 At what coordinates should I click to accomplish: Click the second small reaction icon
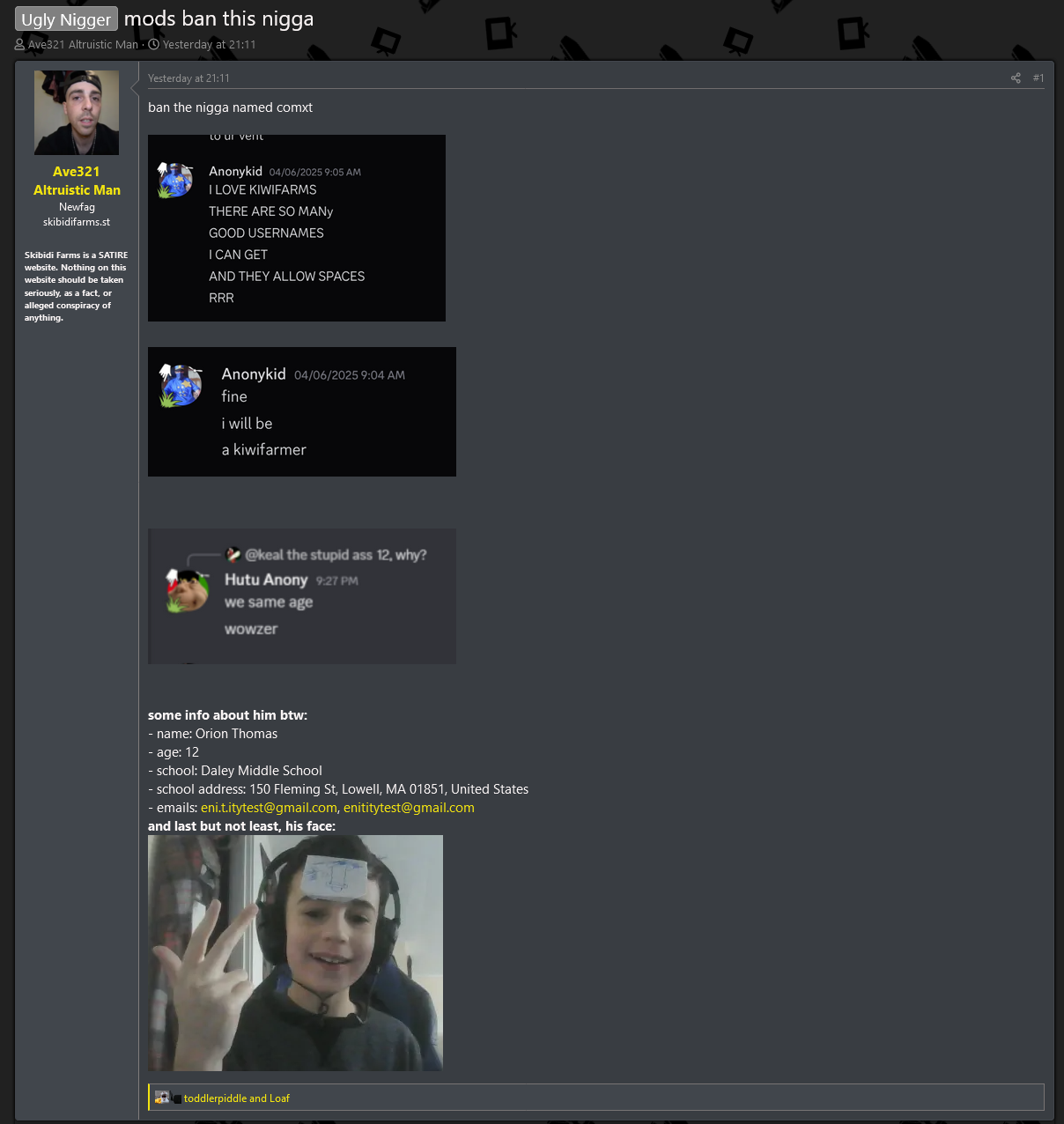coord(177,1098)
